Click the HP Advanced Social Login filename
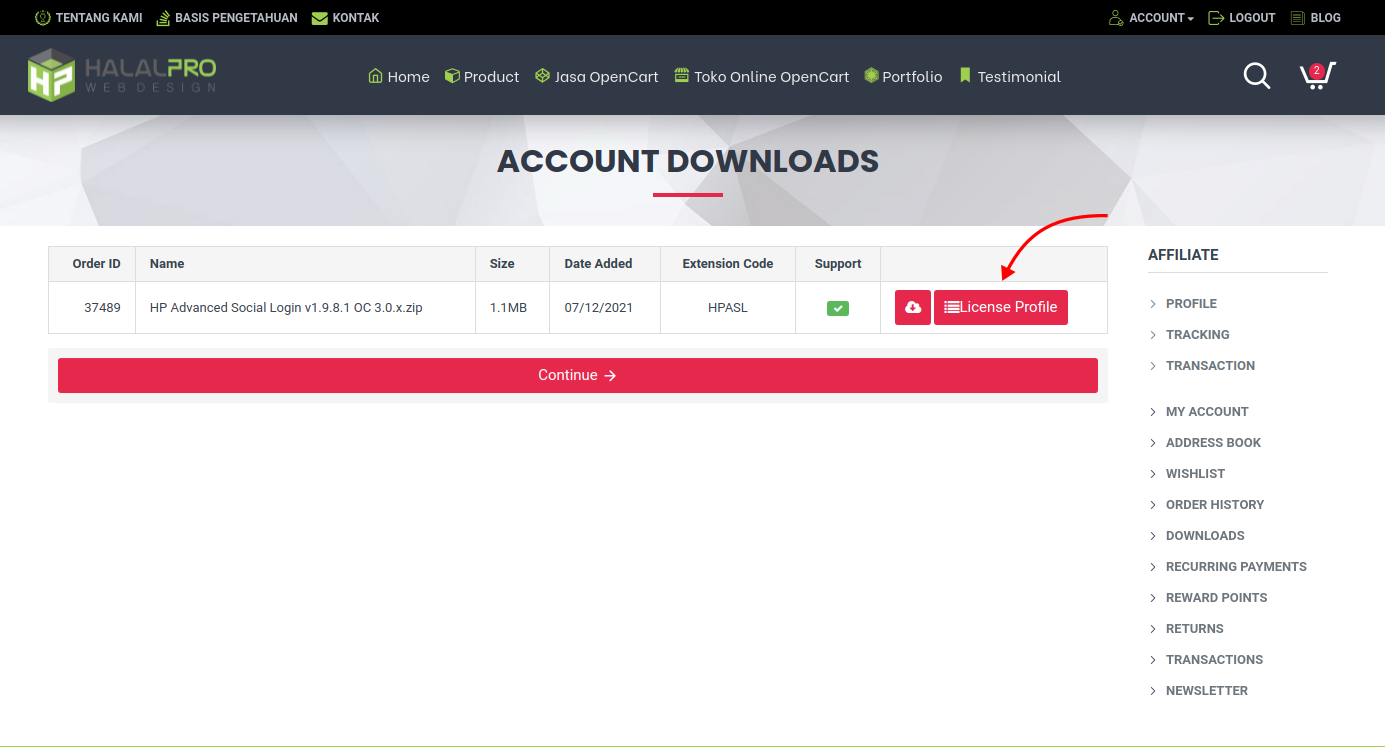This screenshot has height=747, width=1385. (286, 308)
